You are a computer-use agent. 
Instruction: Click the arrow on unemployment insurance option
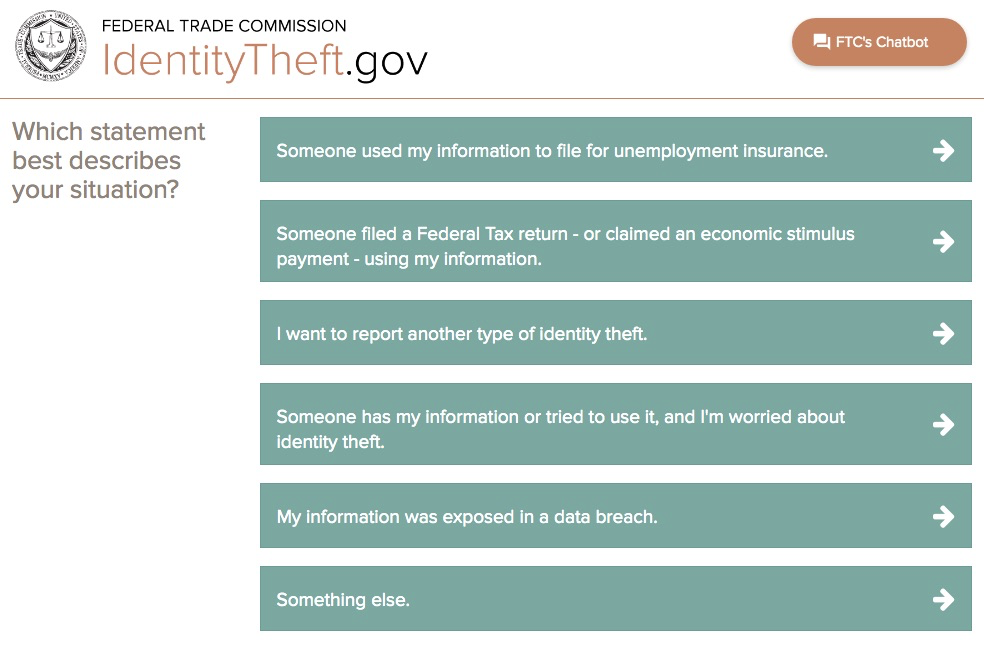coord(943,150)
